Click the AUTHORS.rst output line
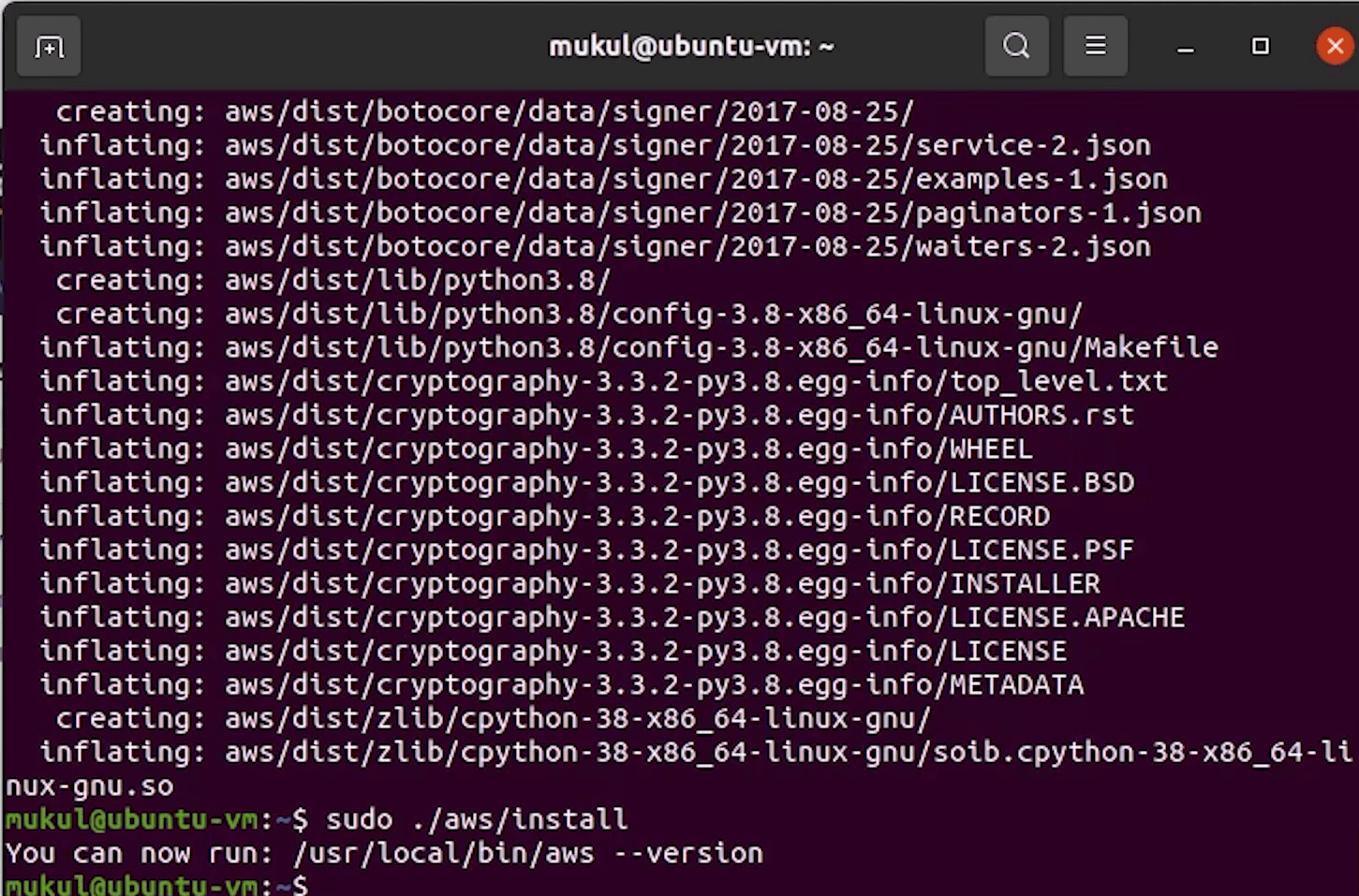The image size is (1359, 896). point(679,415)
